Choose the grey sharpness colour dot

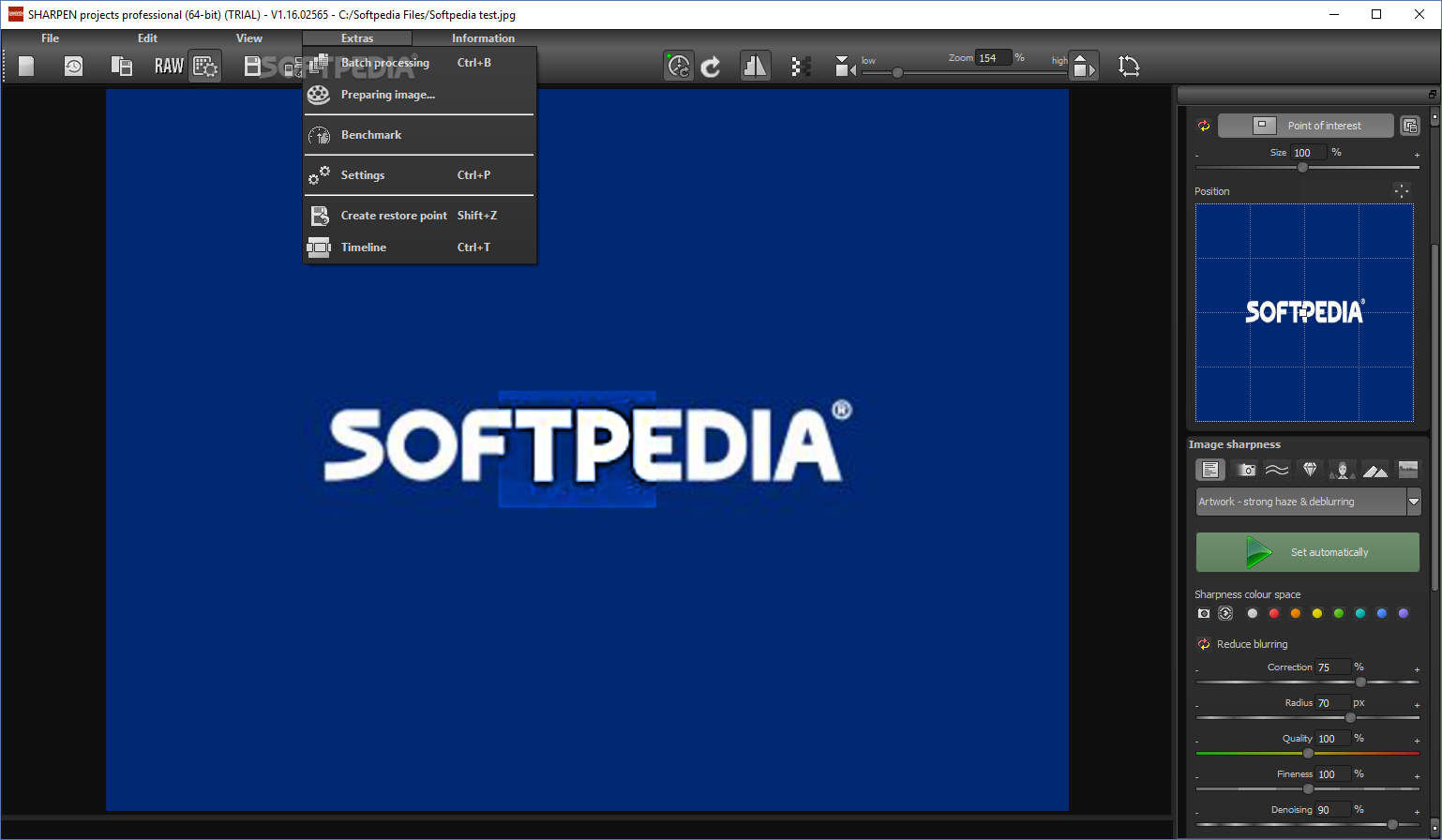(1253, 613)
